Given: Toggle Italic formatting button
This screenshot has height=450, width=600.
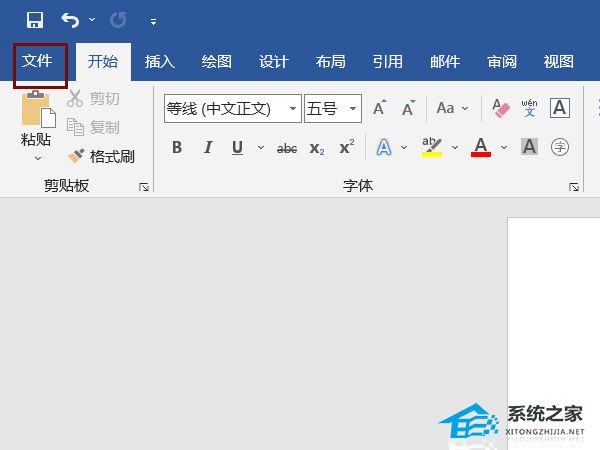Looking at the screenshot, I should tap(208, 147).
